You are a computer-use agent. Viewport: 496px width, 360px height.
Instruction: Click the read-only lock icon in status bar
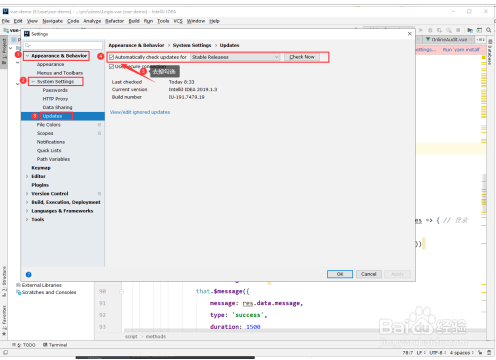(480, 352)
